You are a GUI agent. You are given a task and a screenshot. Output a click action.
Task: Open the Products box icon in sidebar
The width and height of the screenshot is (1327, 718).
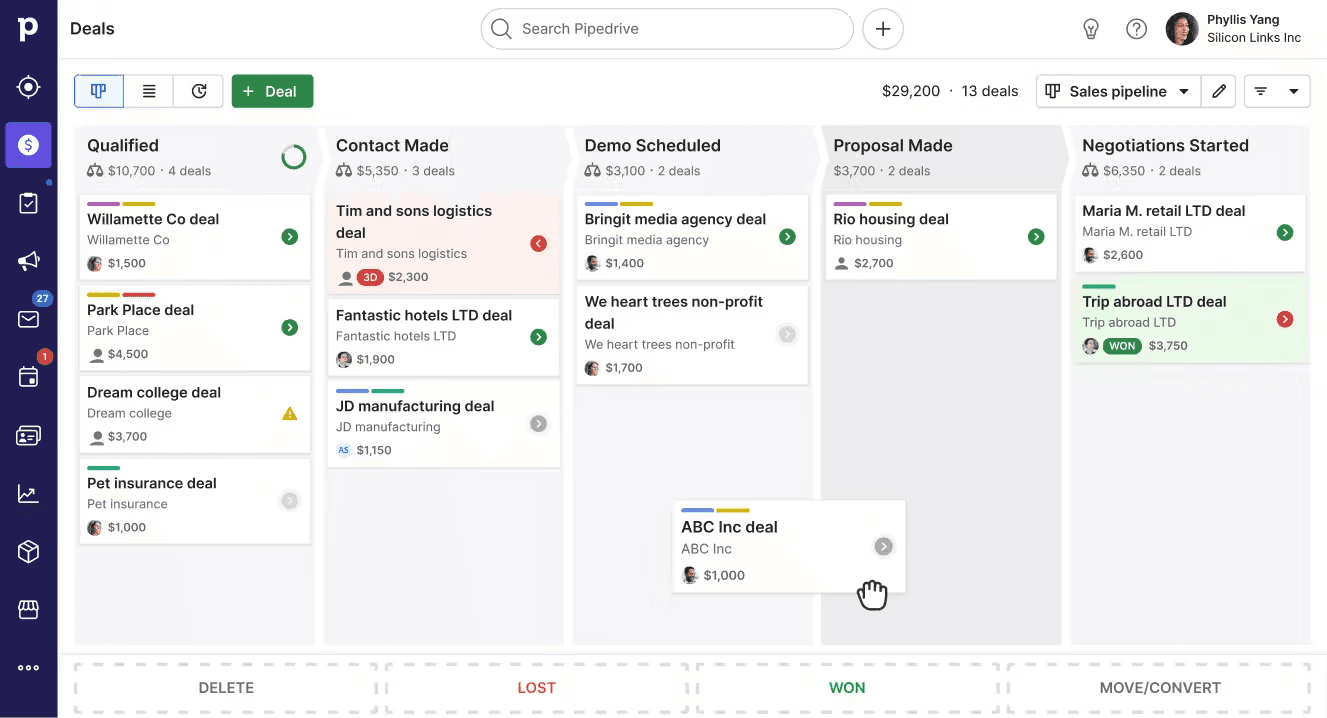click(28, 551)
